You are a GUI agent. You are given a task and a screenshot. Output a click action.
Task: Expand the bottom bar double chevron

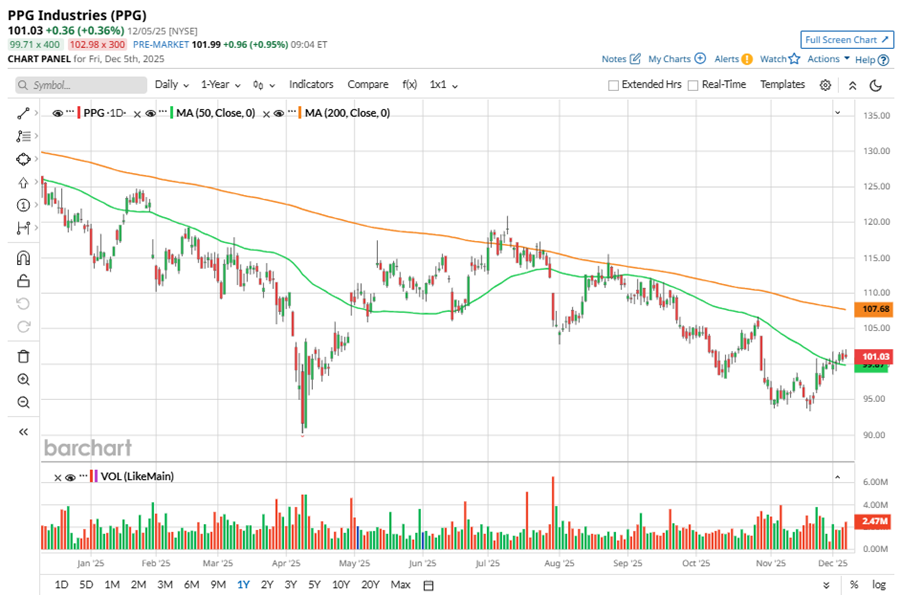click(826, 585)
